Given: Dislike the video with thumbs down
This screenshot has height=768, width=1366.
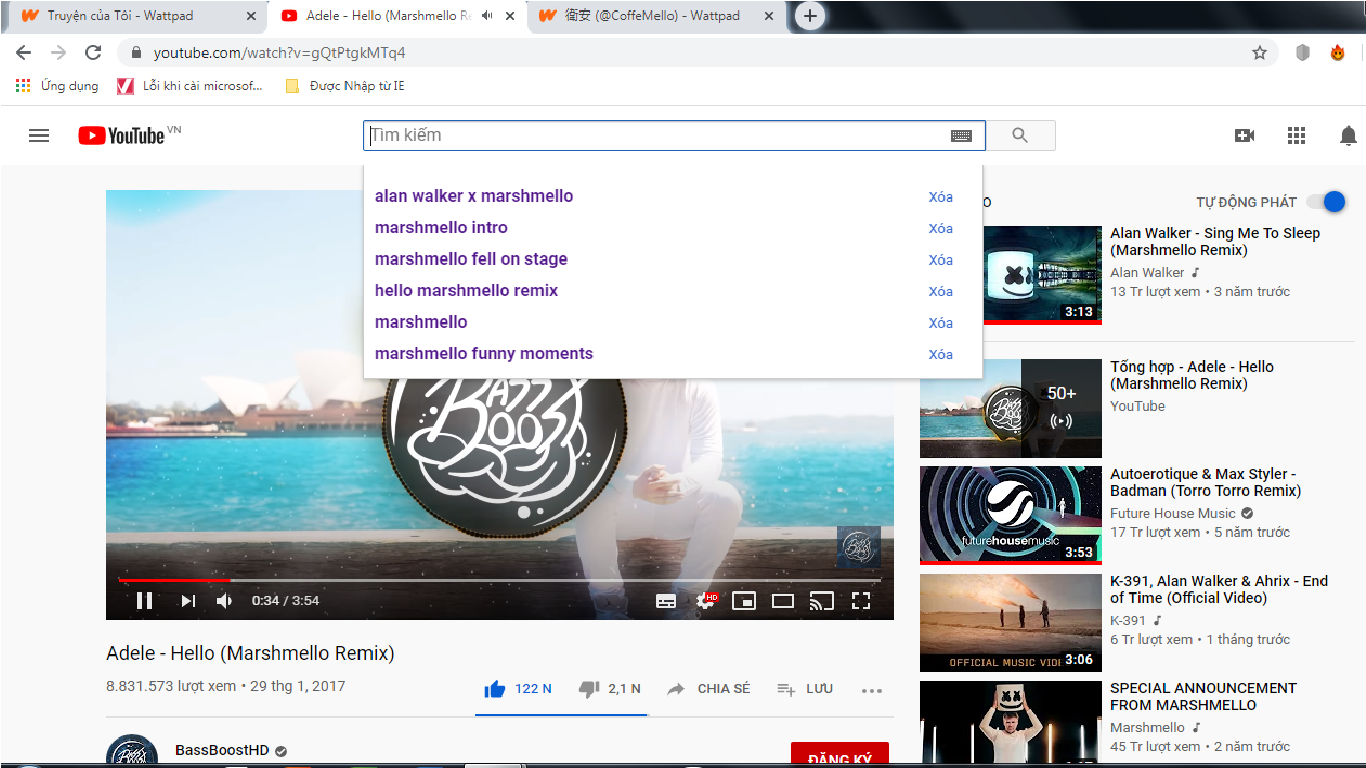Looking at the screenshot, I should (x=609, y=688).
